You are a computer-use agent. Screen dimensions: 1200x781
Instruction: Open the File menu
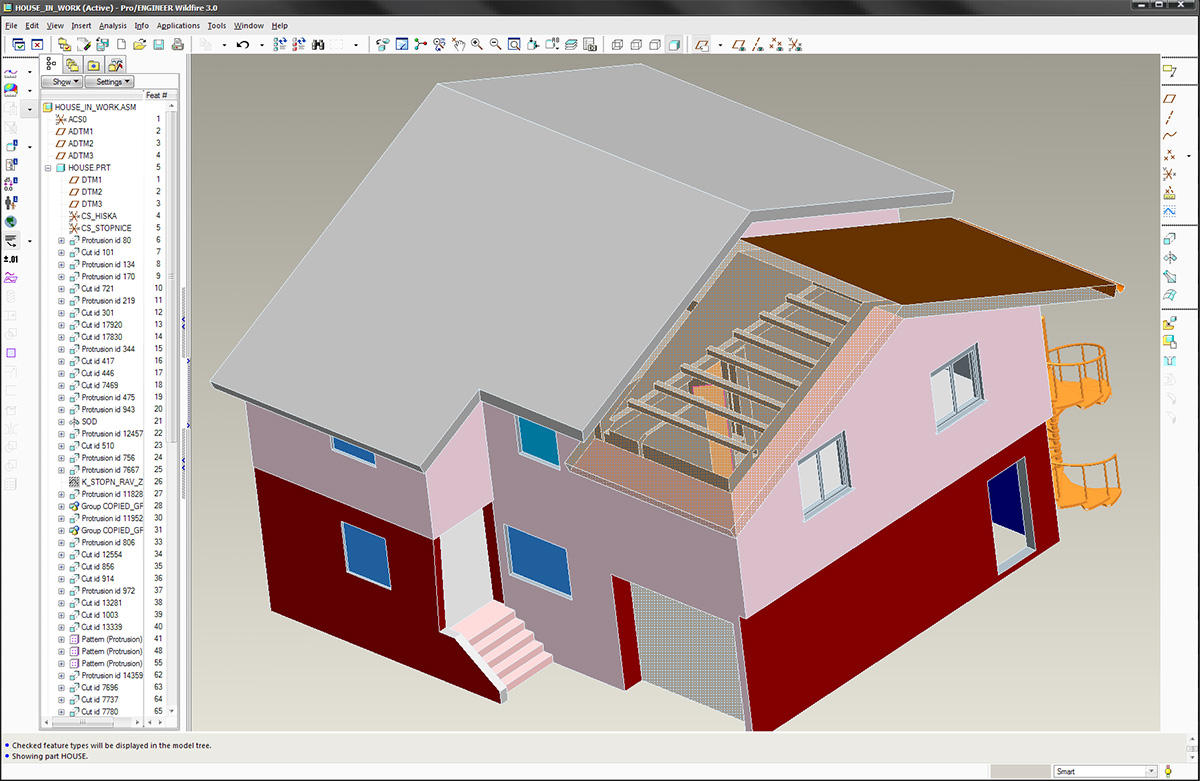11,25
